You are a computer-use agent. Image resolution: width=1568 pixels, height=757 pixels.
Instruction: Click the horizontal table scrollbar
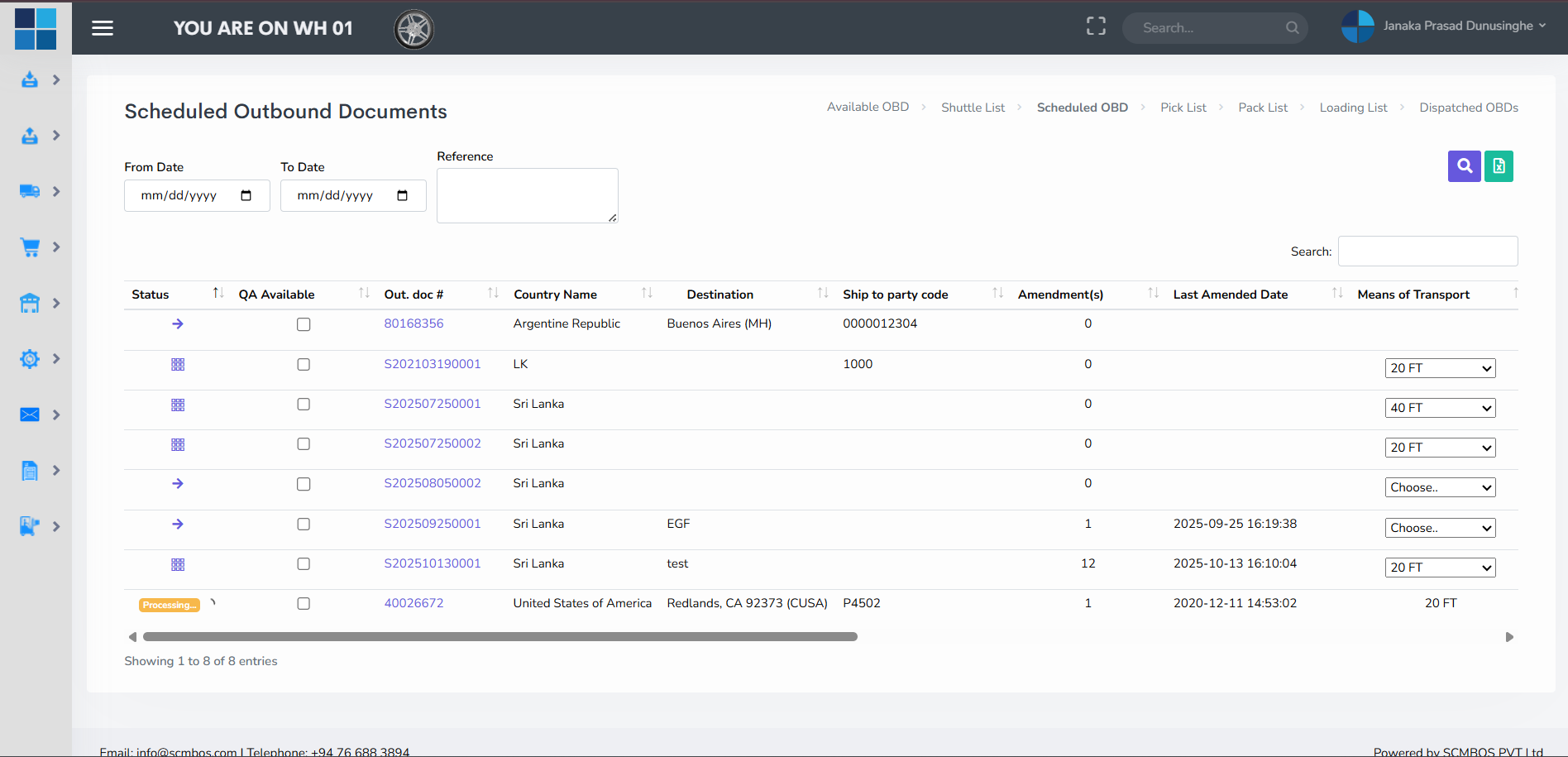pos(500,637)
